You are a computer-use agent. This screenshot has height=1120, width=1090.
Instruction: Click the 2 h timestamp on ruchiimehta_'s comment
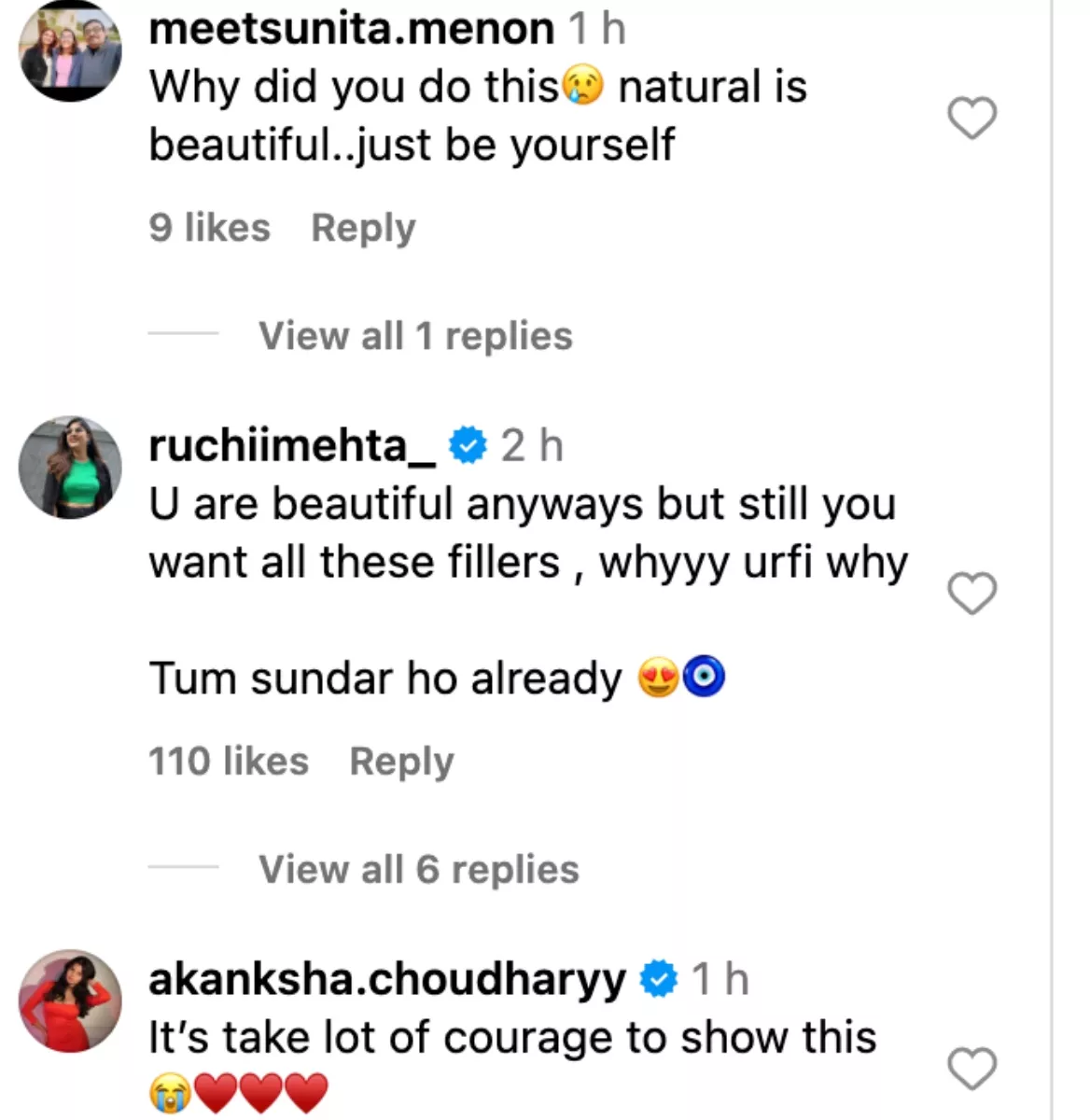click(532, 446)
